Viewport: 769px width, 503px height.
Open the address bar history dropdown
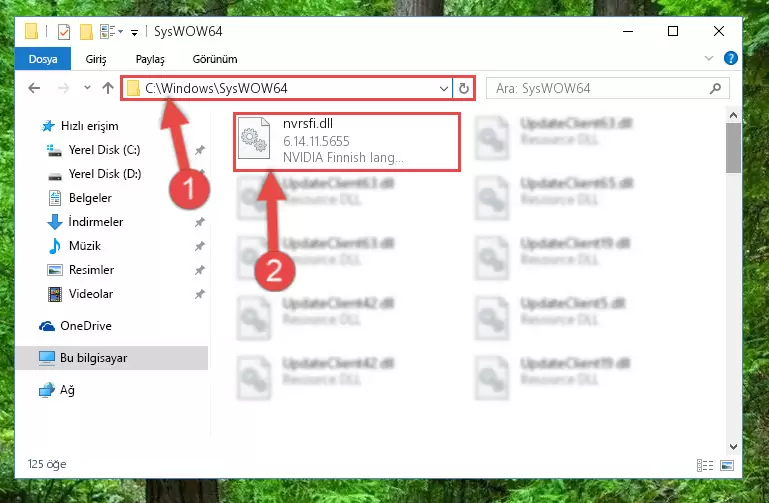point(443,89)
